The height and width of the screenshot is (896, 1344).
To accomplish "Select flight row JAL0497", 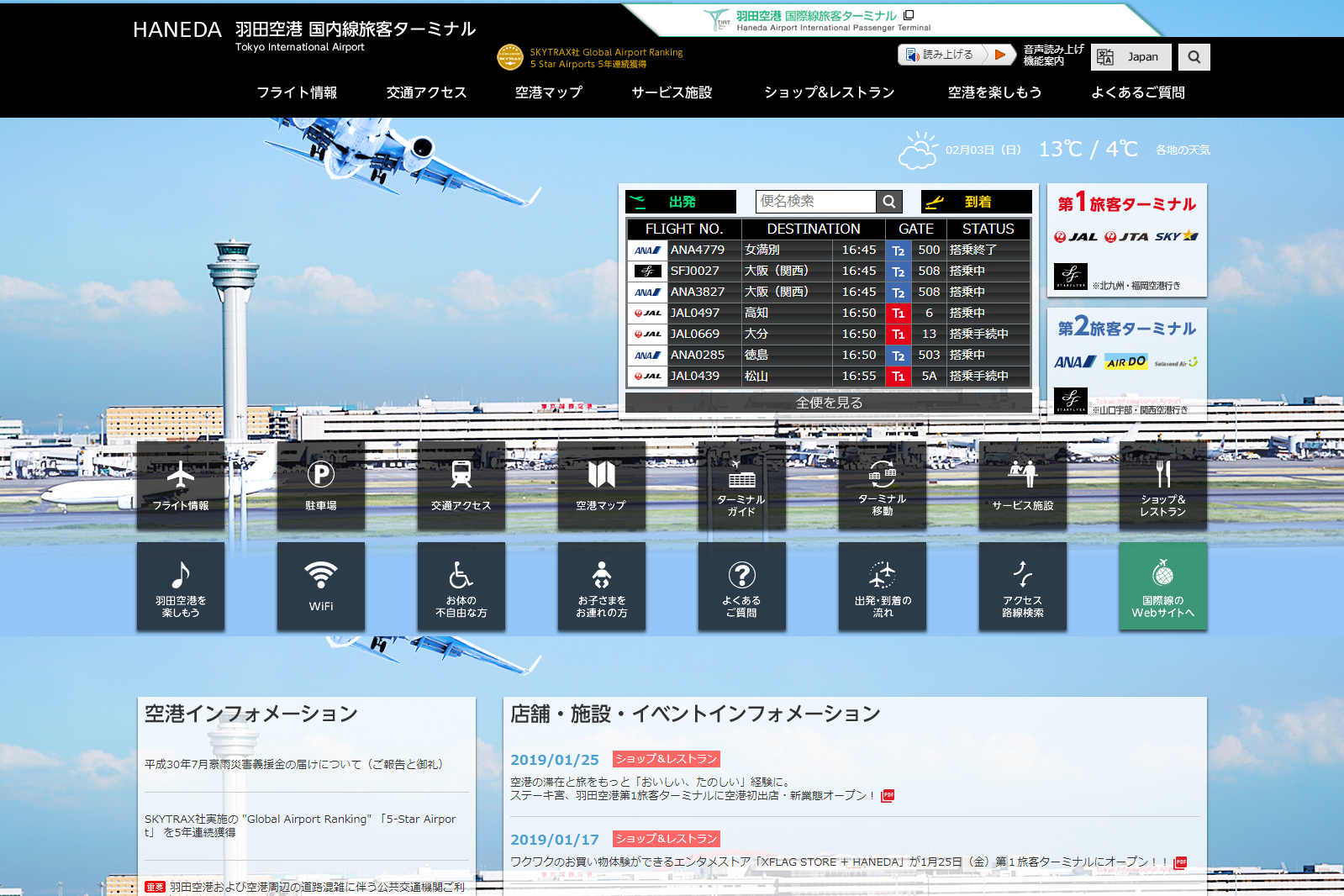I will coord(829,313).
